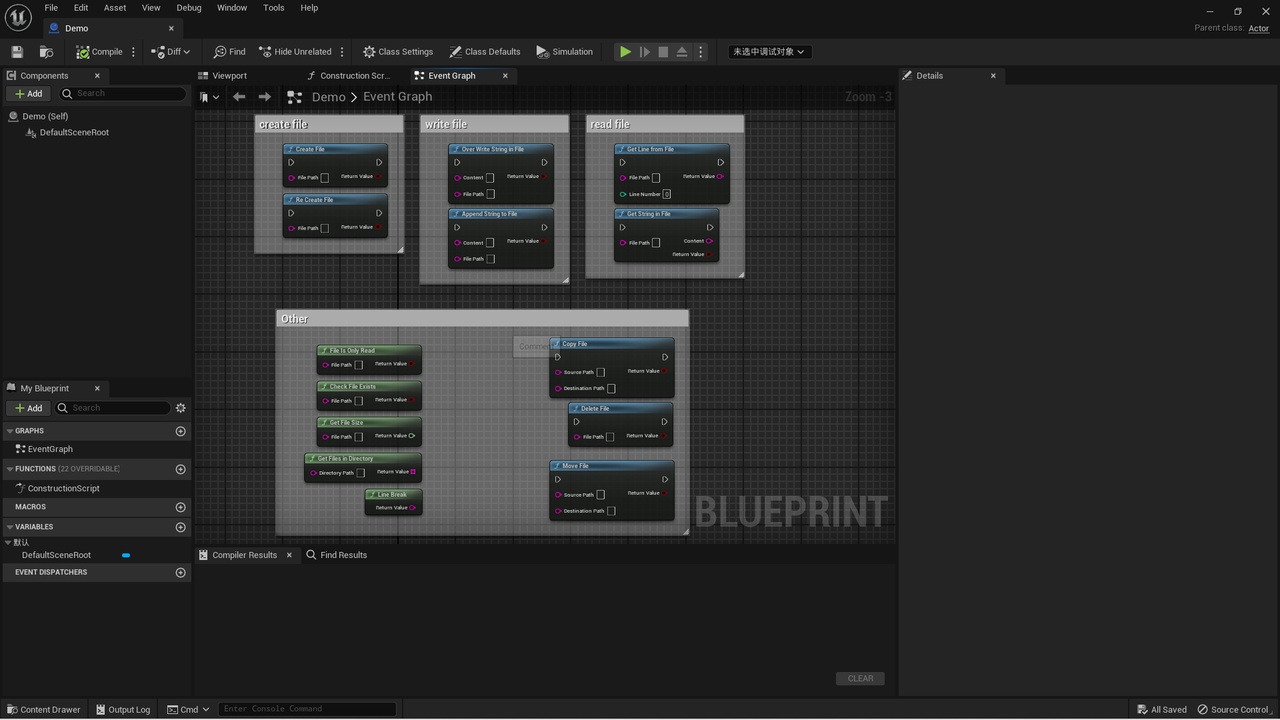The height and width of the screenshot is (720, 1280).
Task: Select the Create File node
Action: pyautogui.click(x=335, y=165)
